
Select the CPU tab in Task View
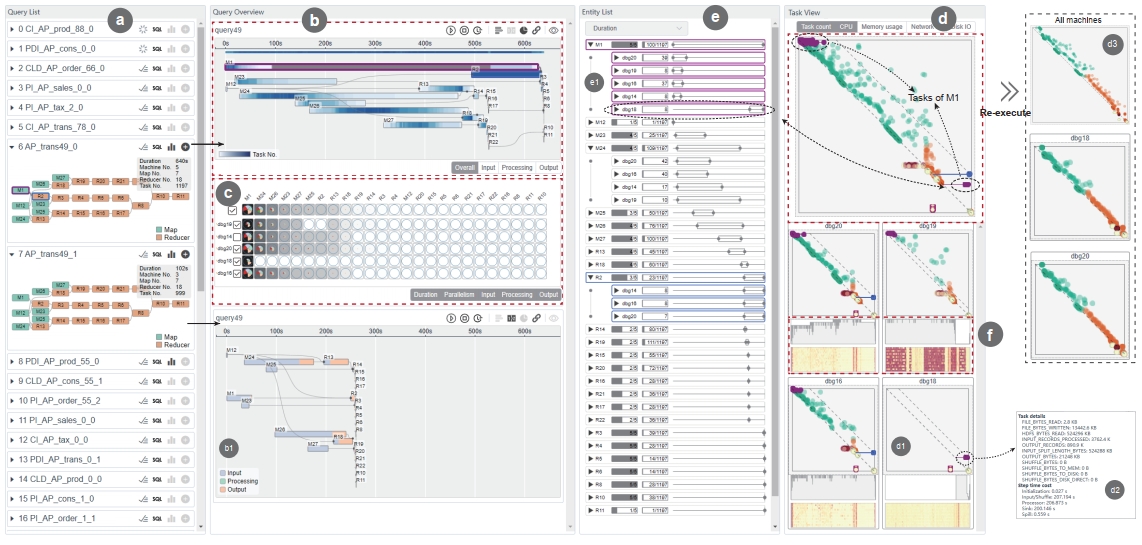846,26
